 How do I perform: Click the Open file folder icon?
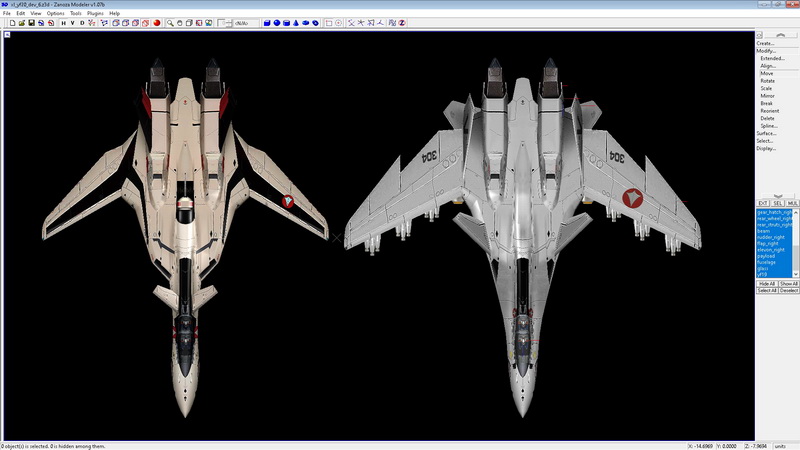click(x=21, y=23)
